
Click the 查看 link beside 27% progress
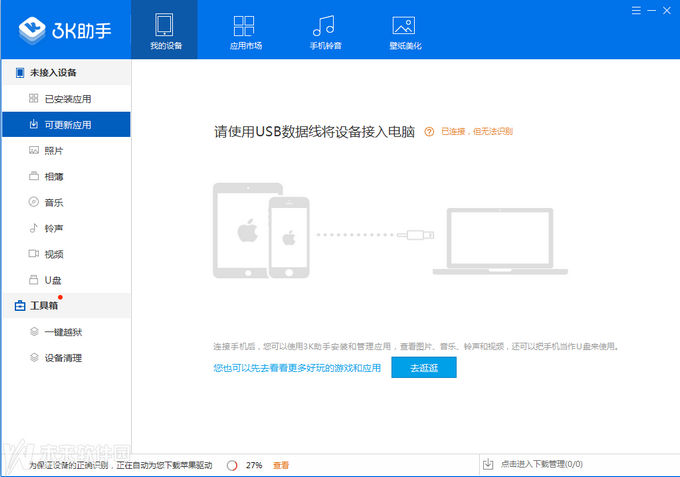tap(281, 465)
